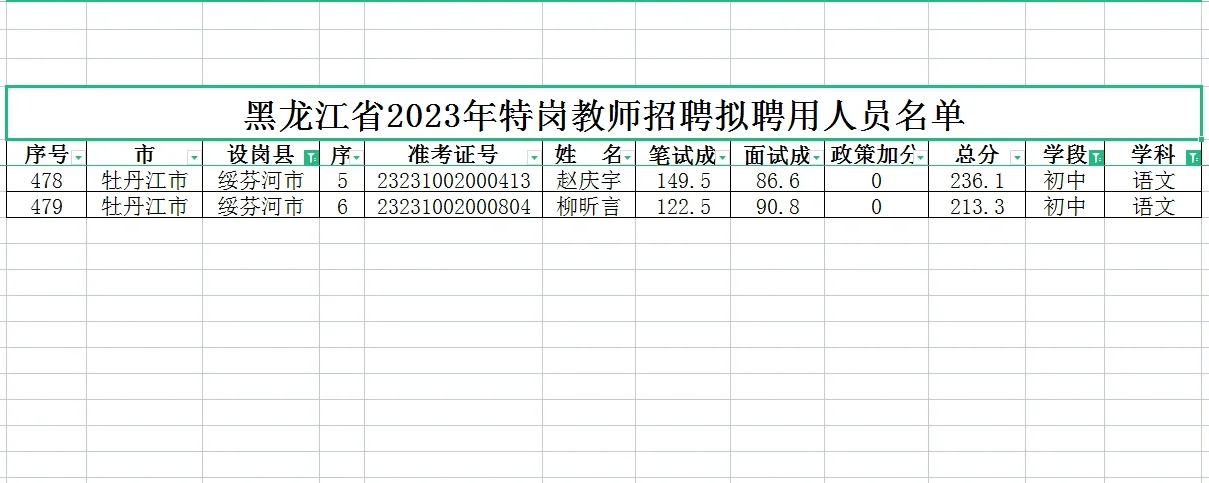
Task: Open active filter button on 学段 column
Action: [x=1096, y=158]
